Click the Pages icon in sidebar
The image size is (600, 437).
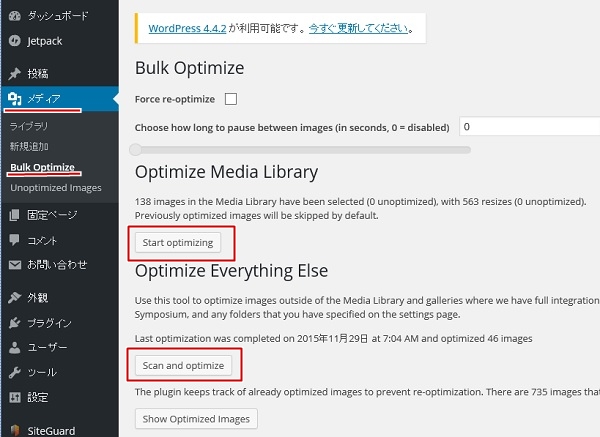pyautogui.click(x=15, y=215)
